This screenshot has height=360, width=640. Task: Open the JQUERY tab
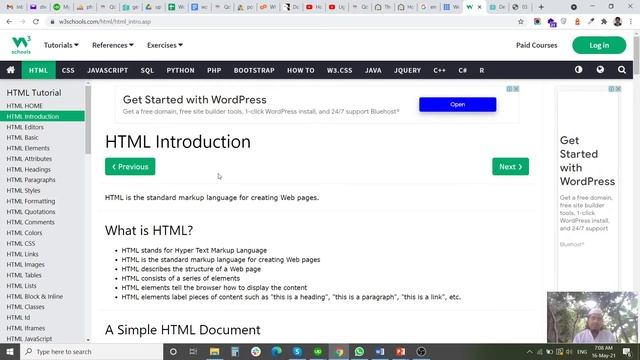click(407, 70)
